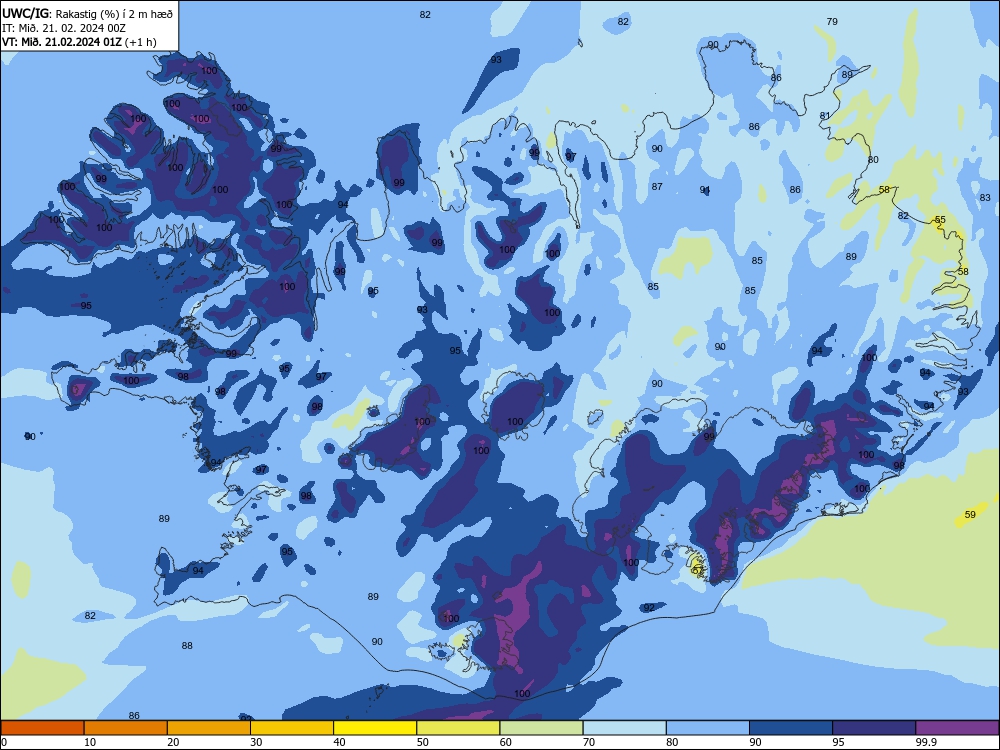Click the '83' value at the map's east edge
1000x750 pixels.
(985, 198)
